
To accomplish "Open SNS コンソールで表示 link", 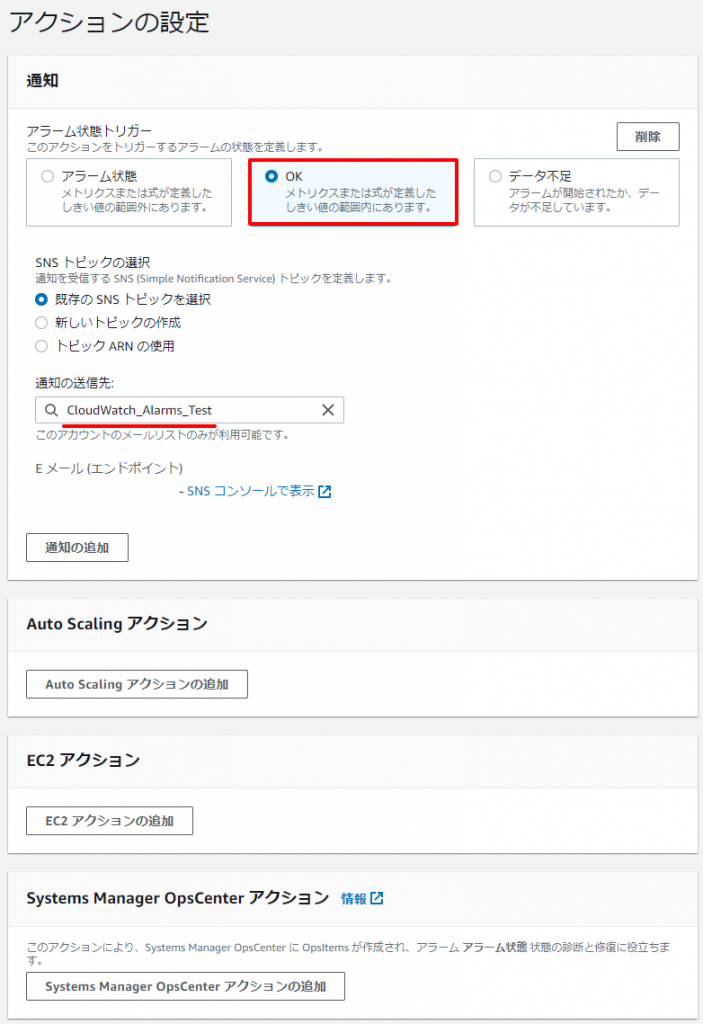I will pos(250,491).
